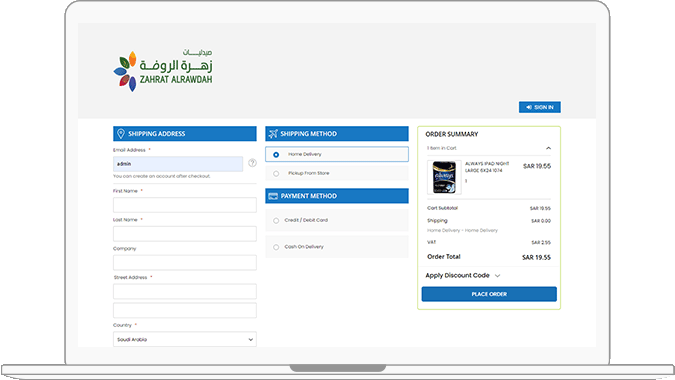
Task: Open the Country dropdown showing Saudi Arabia
Action: (185, 339)
